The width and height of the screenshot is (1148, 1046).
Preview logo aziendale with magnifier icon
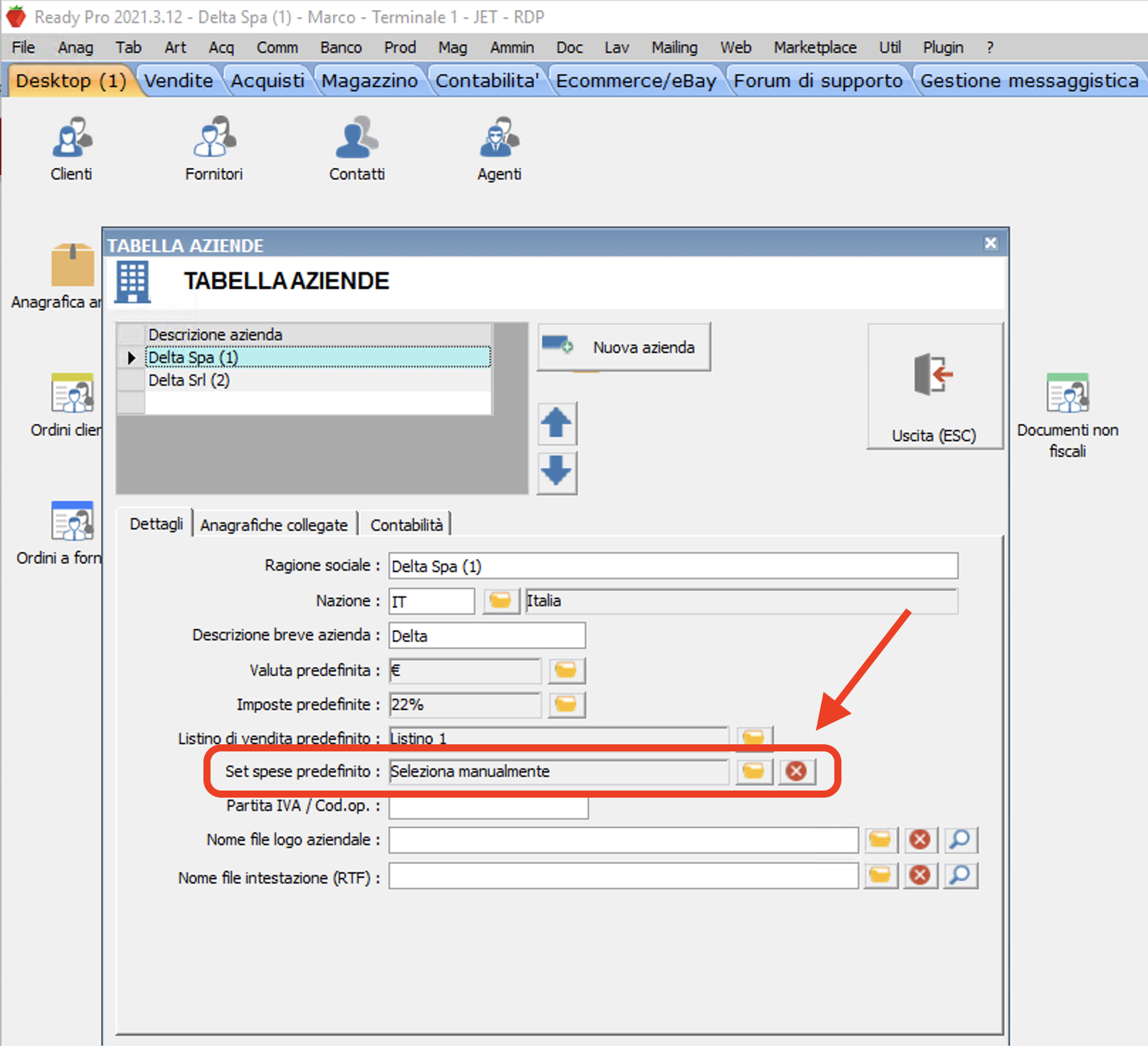[x=960, y=840]
